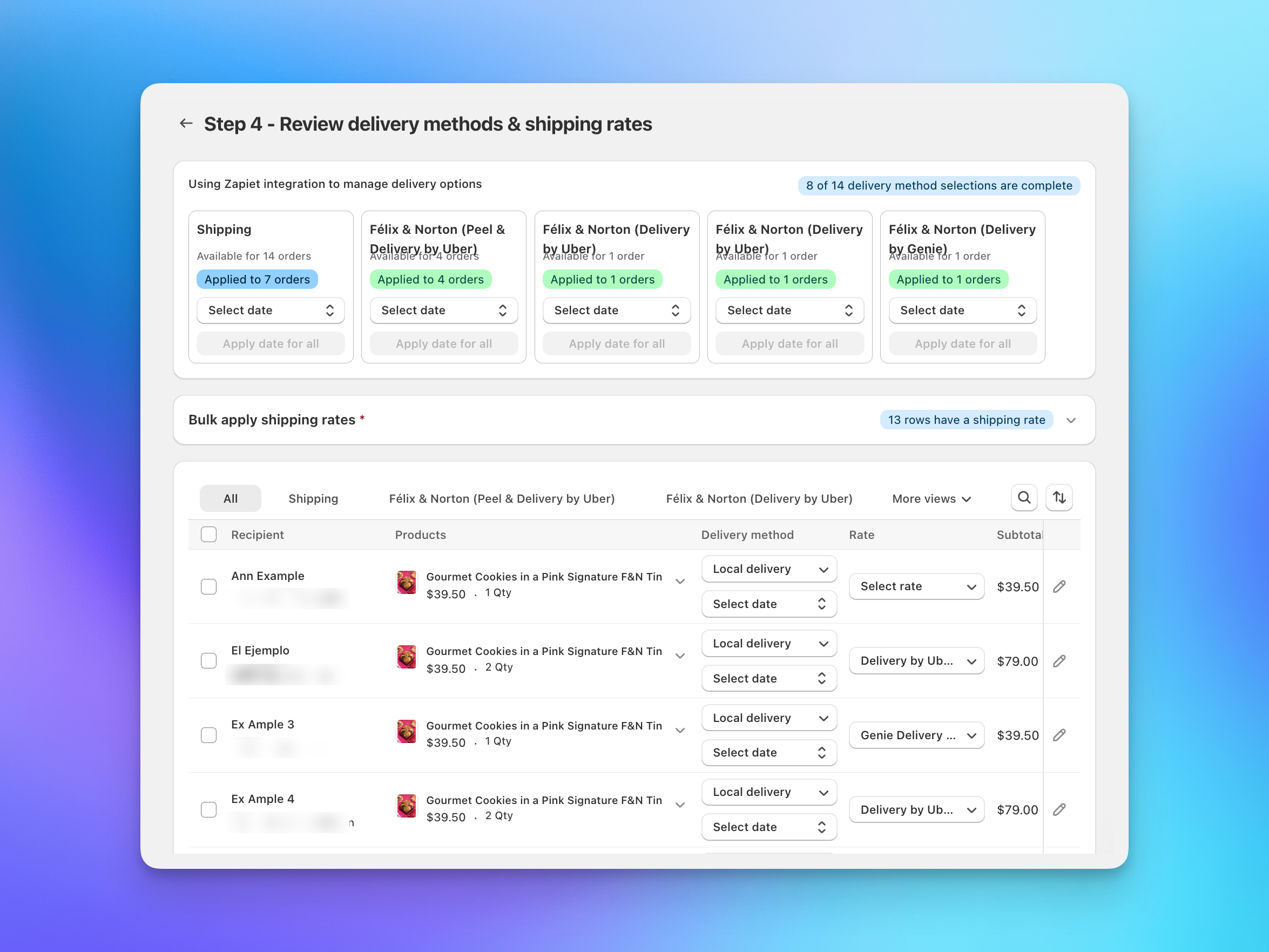Expand the 13 rows have a shipping rate section
The width and height of the screenshot is (1269, 952).
pyautogui.click(x=1072, y=420)
